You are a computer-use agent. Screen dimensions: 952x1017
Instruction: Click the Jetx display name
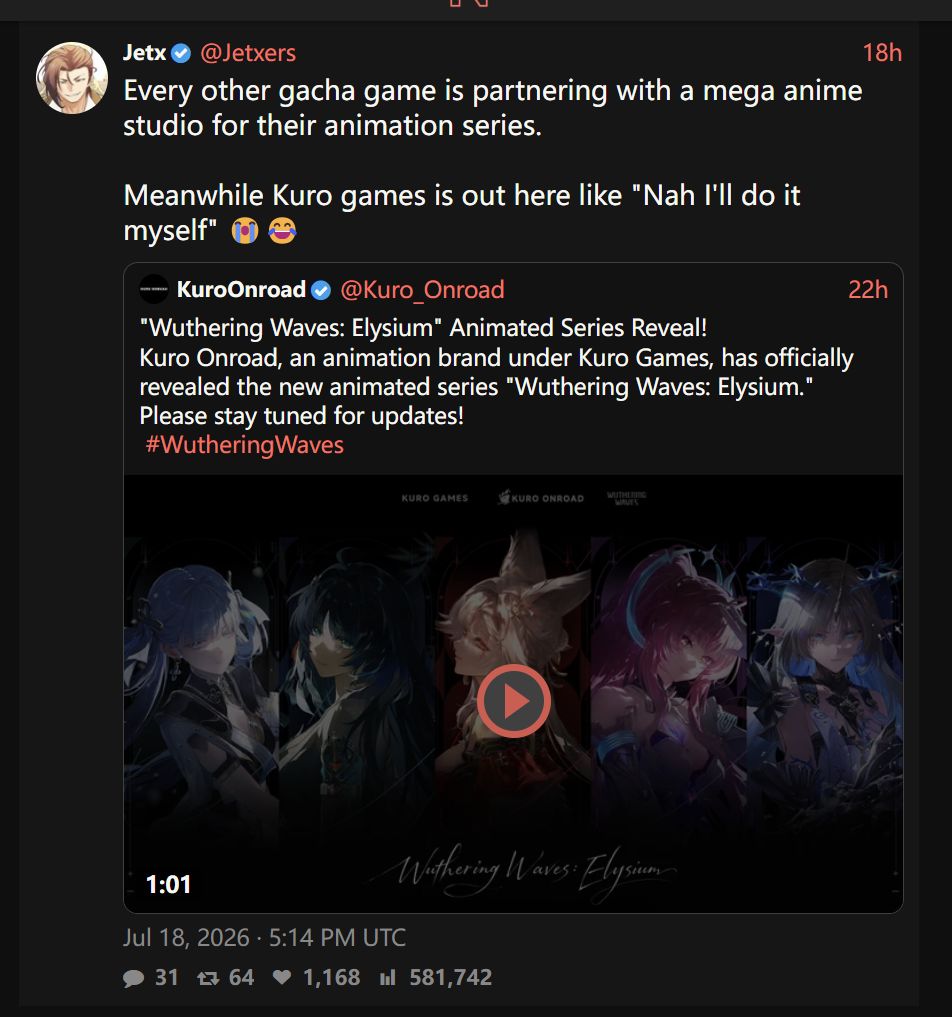[145, 53]
